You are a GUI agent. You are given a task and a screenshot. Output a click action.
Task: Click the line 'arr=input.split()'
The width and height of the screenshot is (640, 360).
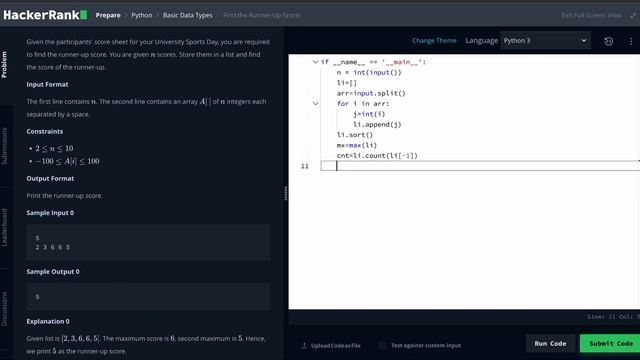click(371, 93)
